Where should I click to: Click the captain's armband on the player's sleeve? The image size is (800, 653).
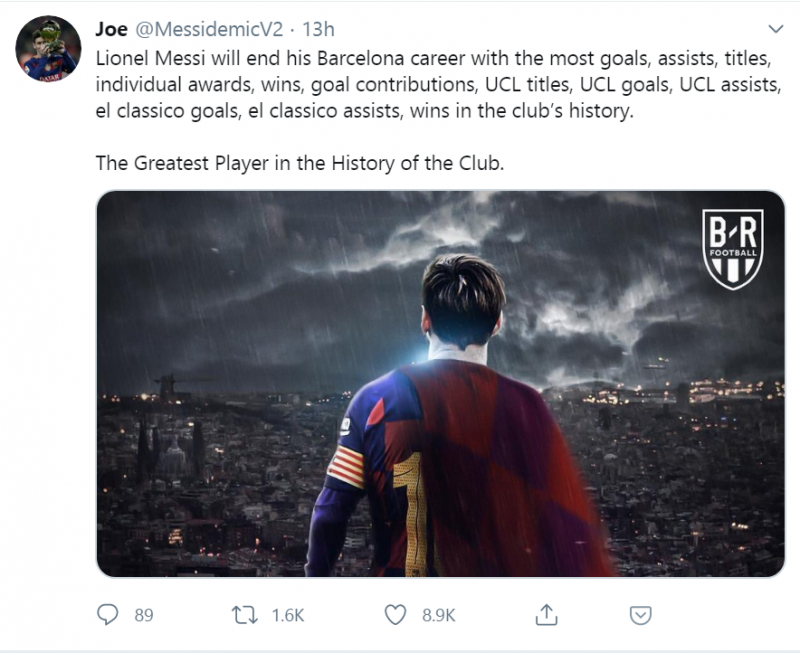click(347, 467)
